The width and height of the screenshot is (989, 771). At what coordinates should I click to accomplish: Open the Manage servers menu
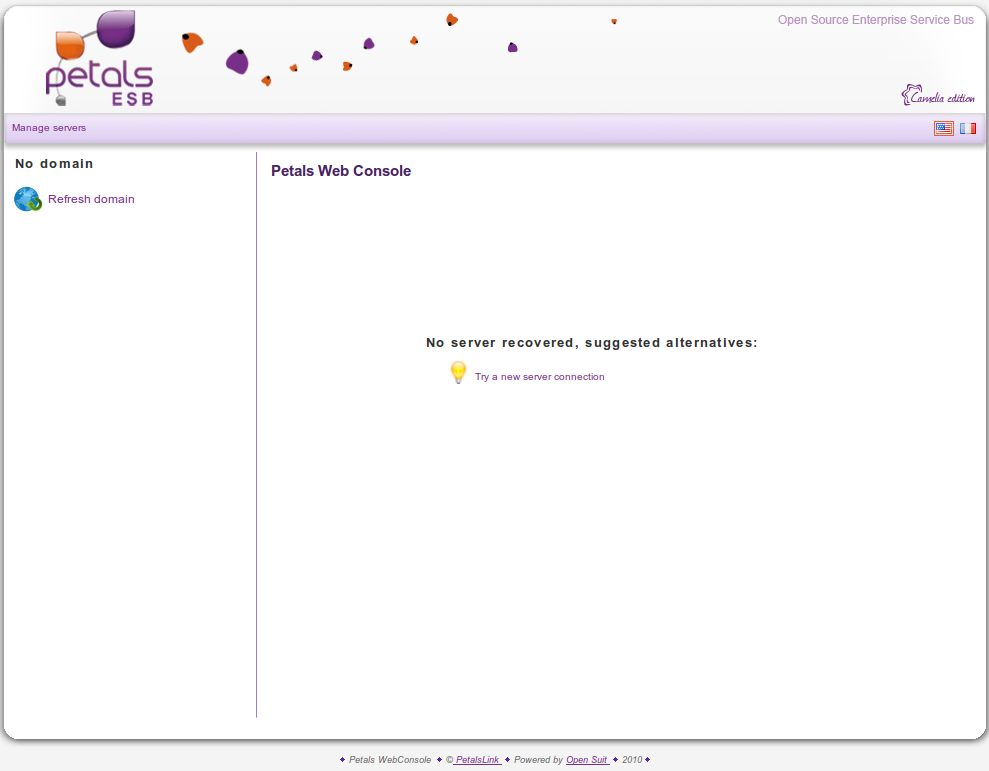pyautogui.click(x=49, y=128)
